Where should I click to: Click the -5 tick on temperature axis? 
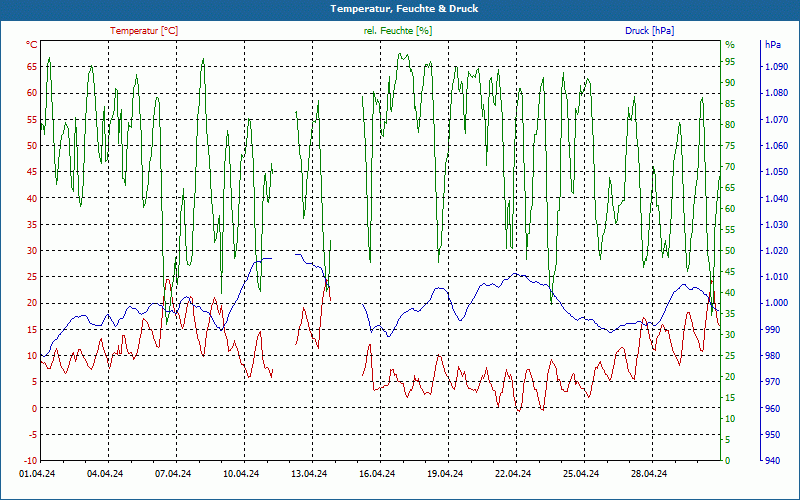(x=32, y=435)
